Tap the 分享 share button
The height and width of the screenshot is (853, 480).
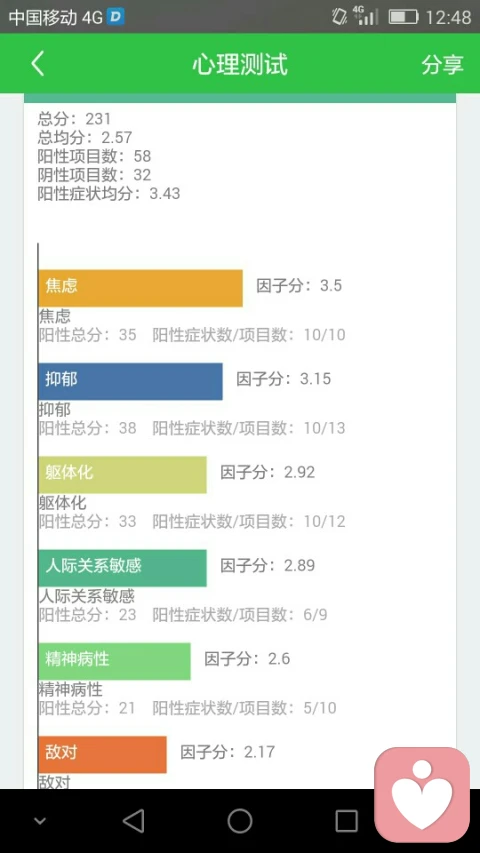pyautogui.click(x=442, y=64)
